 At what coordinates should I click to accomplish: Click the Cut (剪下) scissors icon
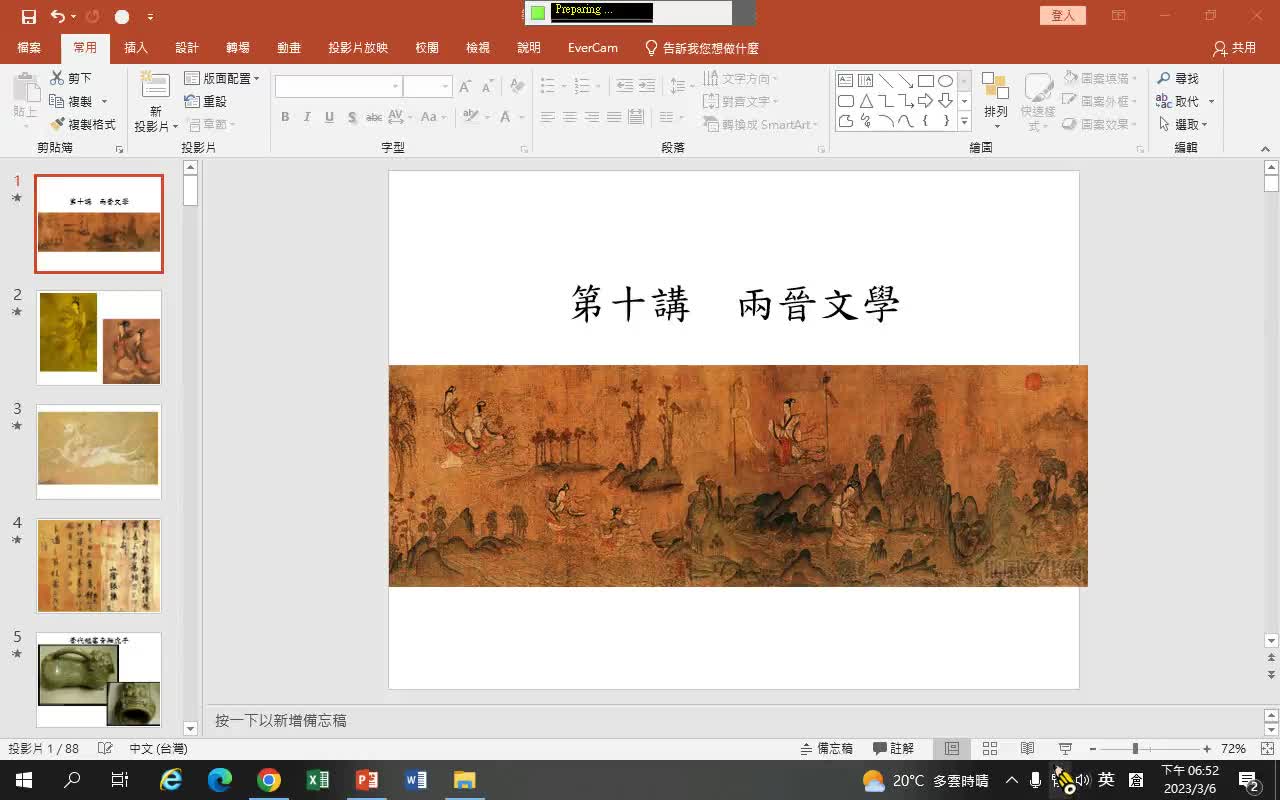pos(57,78)
